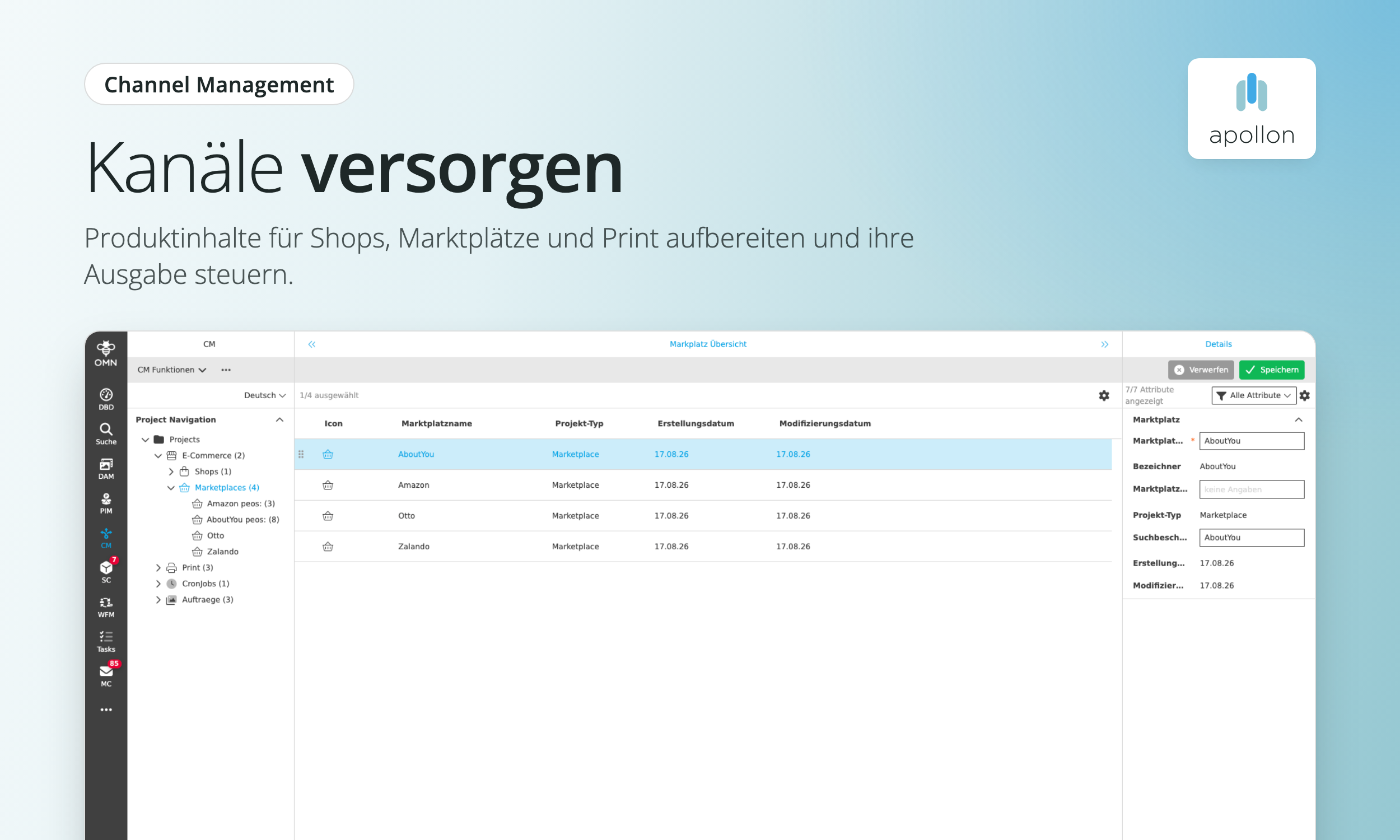Open the DBD dashboard module
Viewport: 1400px width, 840px height.
click(x=106, y=399)
